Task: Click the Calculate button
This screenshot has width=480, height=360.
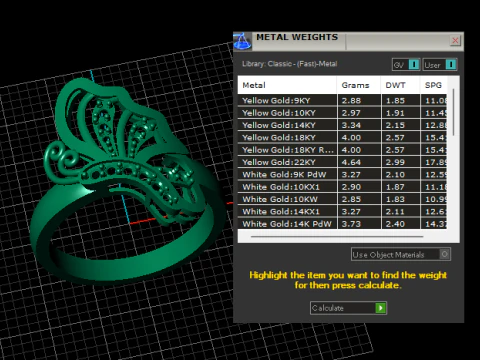Action: (348, 308)
